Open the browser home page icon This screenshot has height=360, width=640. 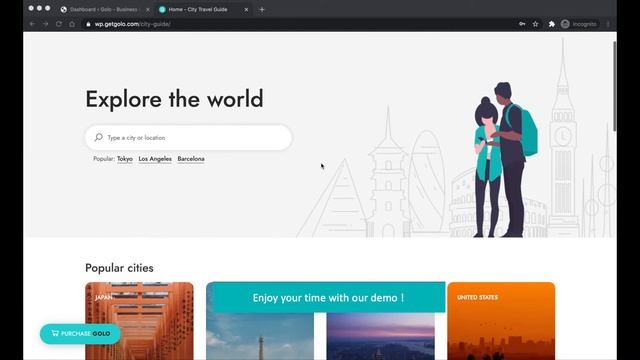(x=72, y=24)
